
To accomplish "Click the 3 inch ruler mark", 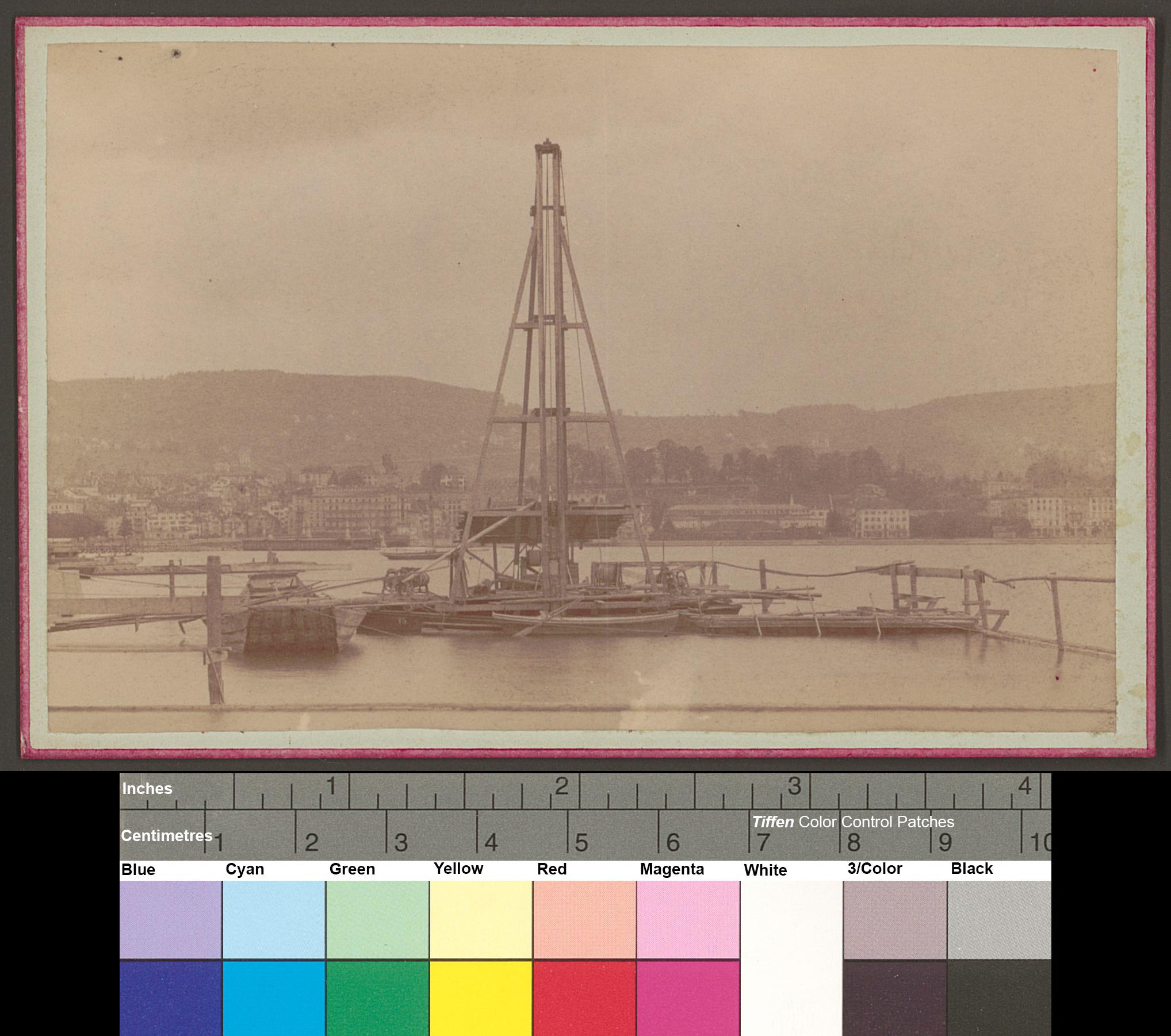I will point(794,786).
